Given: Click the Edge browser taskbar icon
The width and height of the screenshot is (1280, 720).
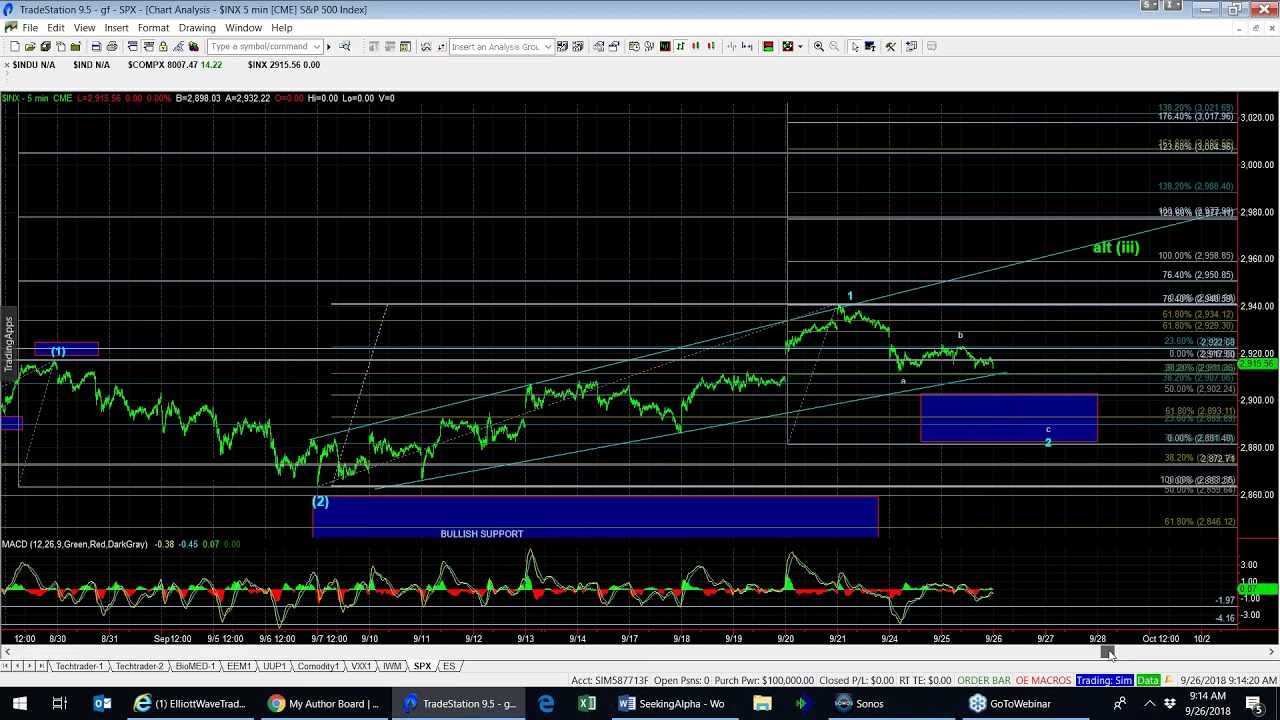Looking at the screenshot, I should (x=546, y=703).
